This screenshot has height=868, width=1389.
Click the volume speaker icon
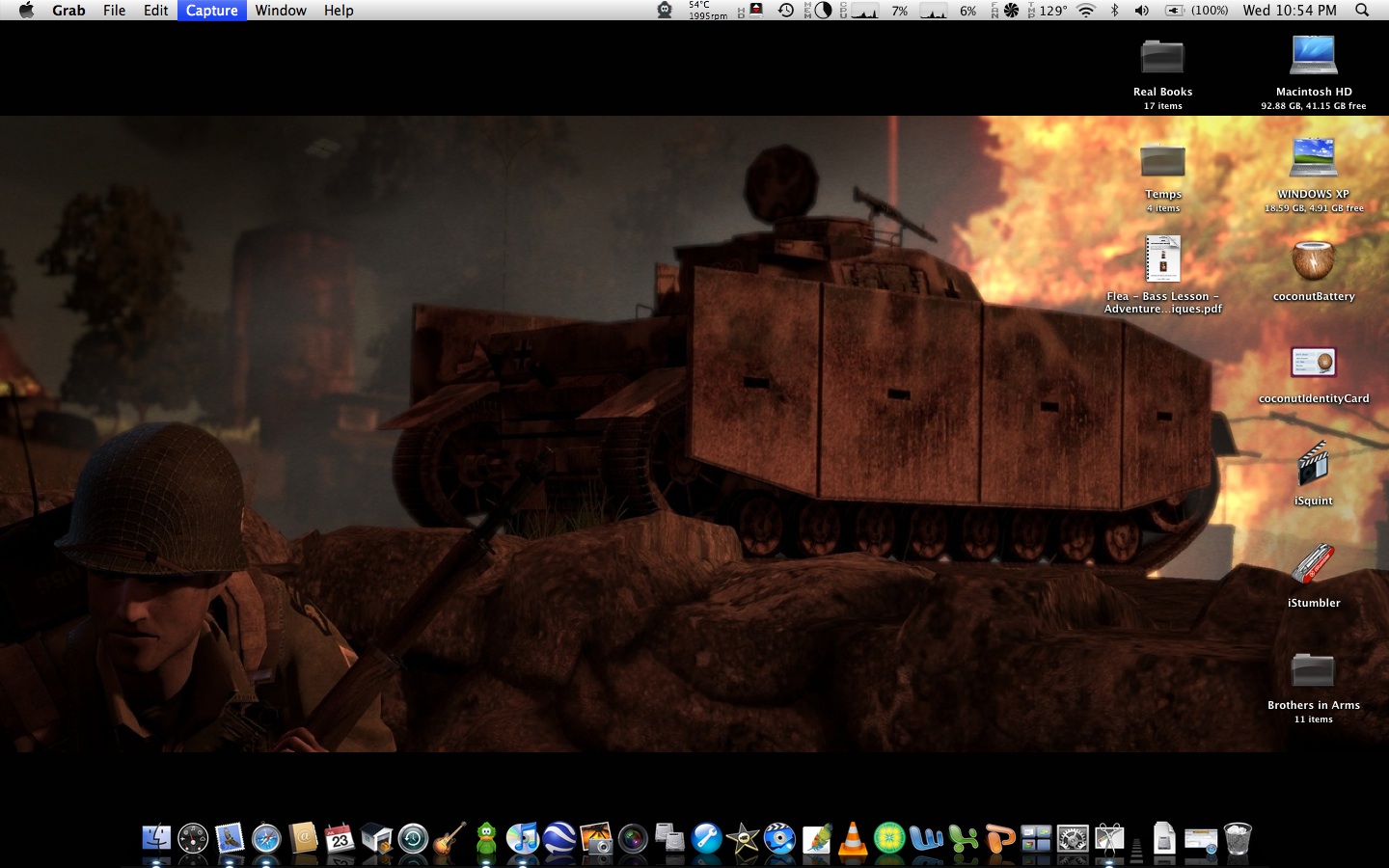(1142, 10)
